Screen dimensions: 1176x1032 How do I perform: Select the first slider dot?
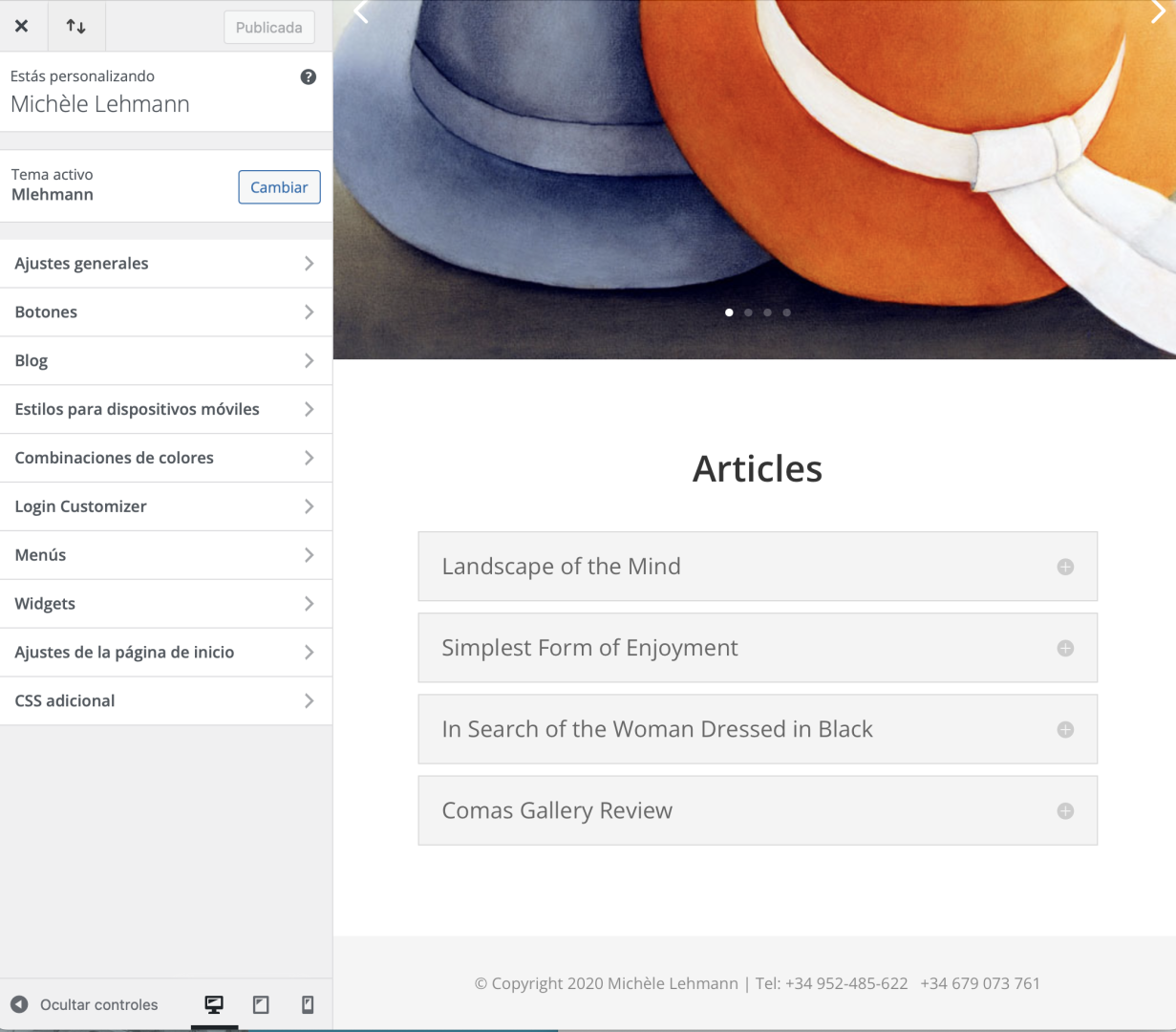tap(729, 312)
